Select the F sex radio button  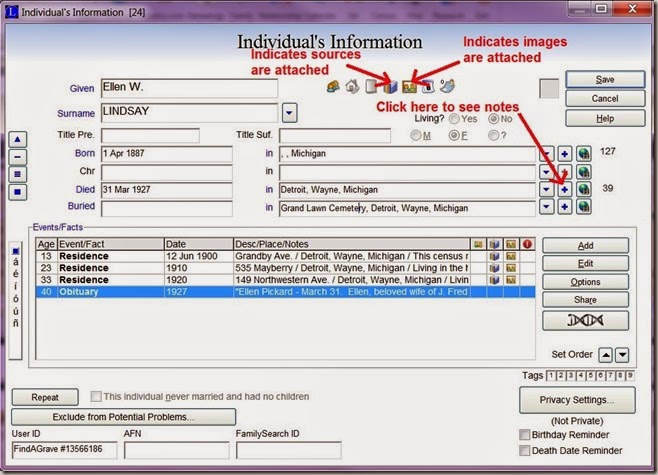pyautogui.click(x=454, y=135)
